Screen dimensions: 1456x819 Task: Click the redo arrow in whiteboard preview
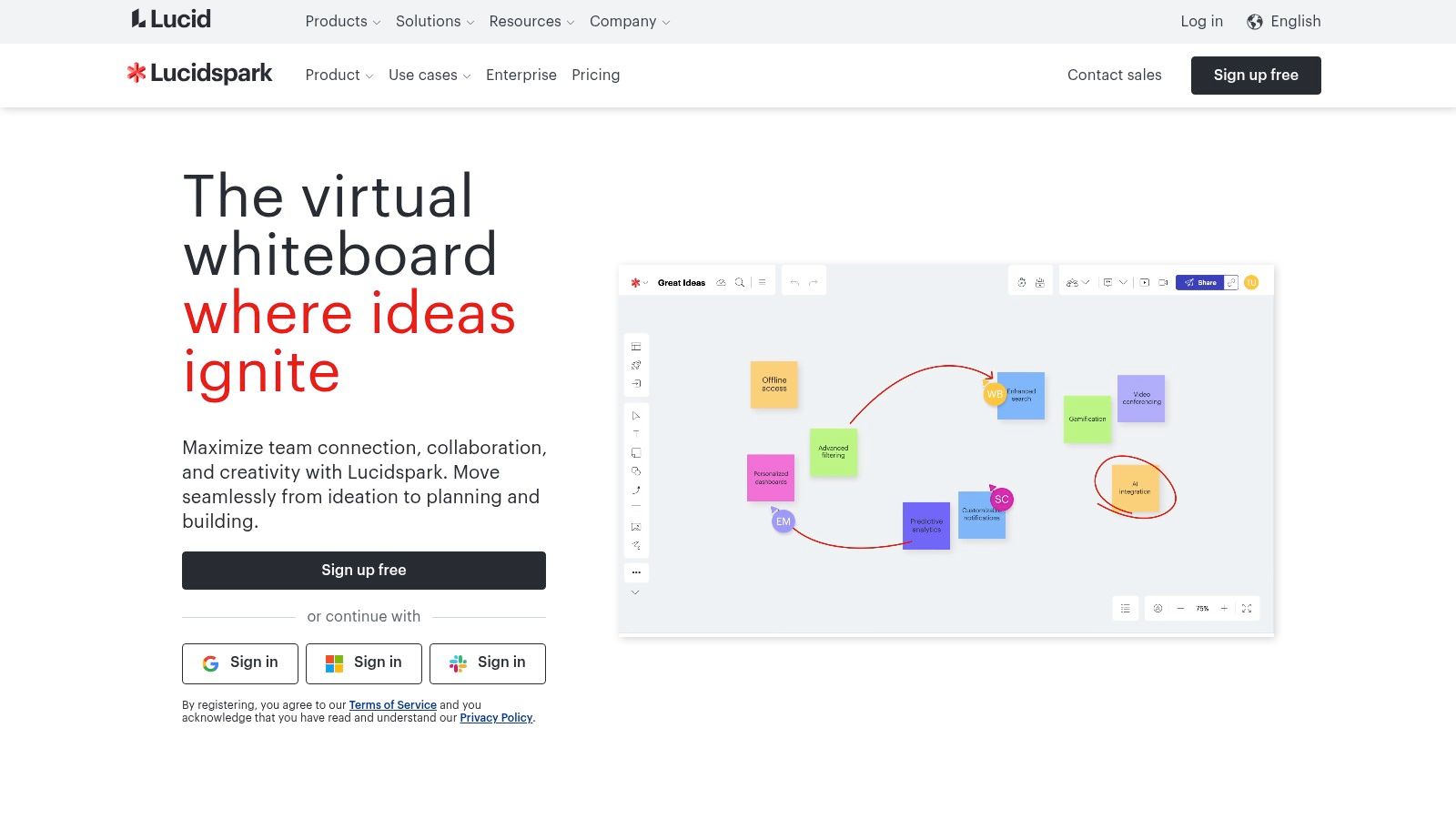814,282
